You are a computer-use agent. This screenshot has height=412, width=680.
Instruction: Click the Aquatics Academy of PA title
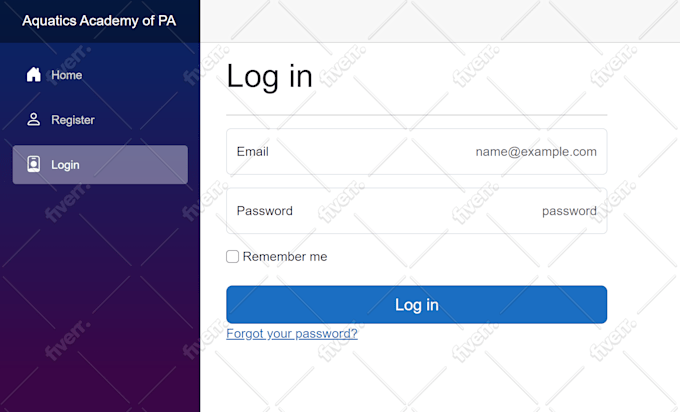[99, 21]
